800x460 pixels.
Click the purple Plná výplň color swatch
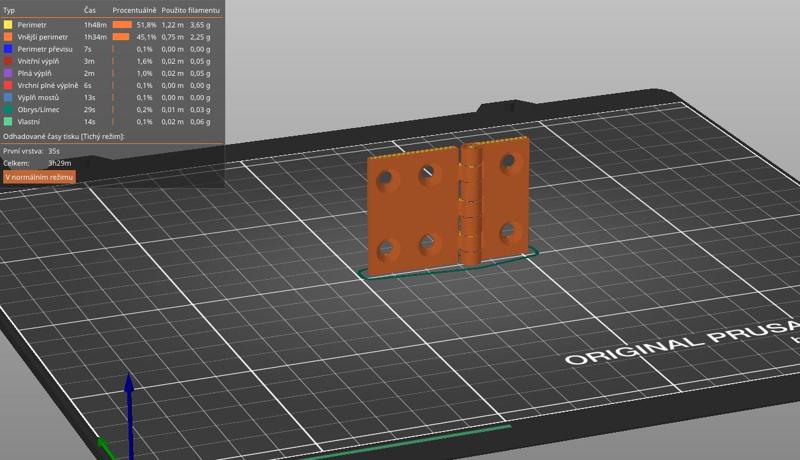8,73
